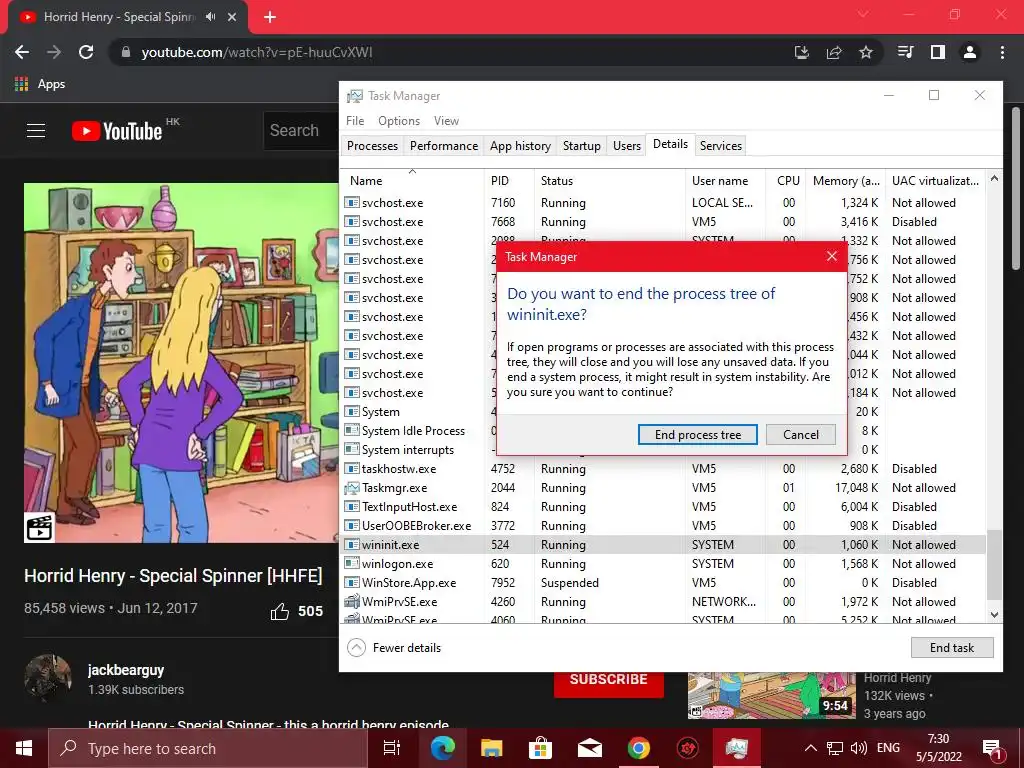Select UserOOBEBroker.exe process
Image resolution: width=1024 pixels, height=768 pixels.
coord(664,526)
